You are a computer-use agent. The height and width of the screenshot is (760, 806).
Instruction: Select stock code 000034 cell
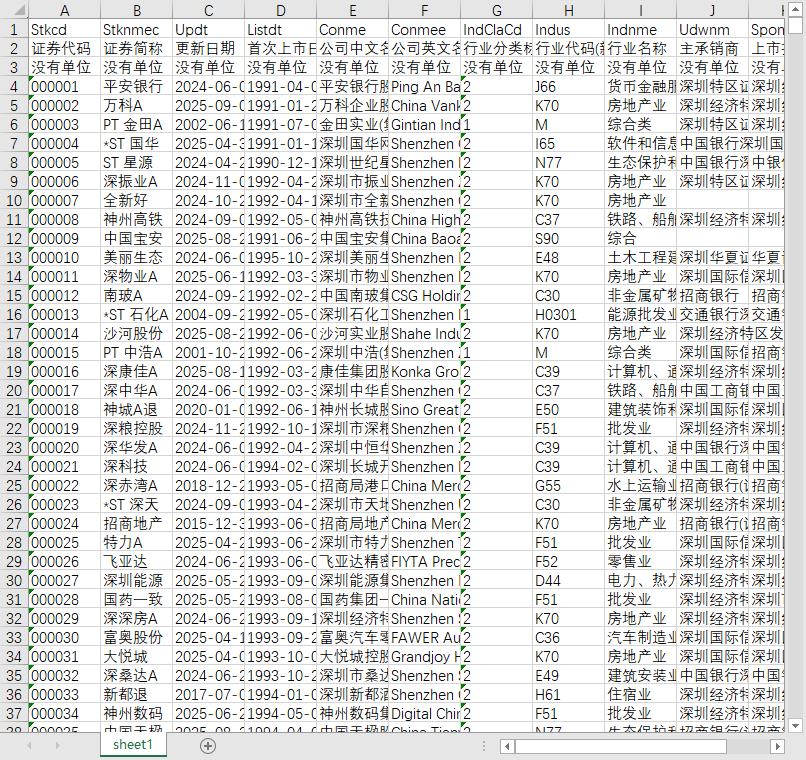tap(64, 714)
